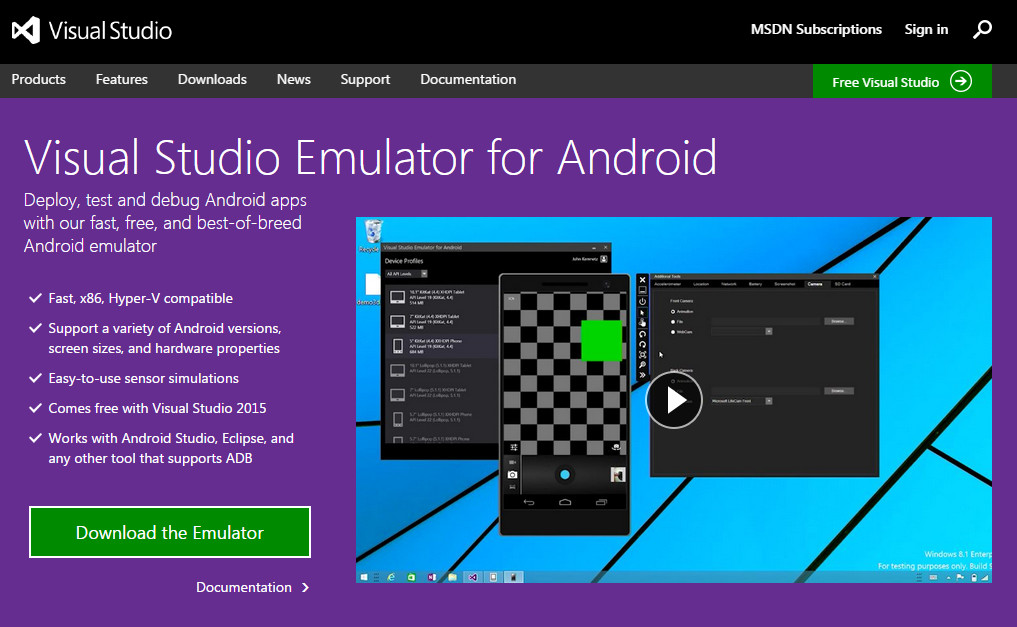Click the Front Camera file path field

(765, 322)
